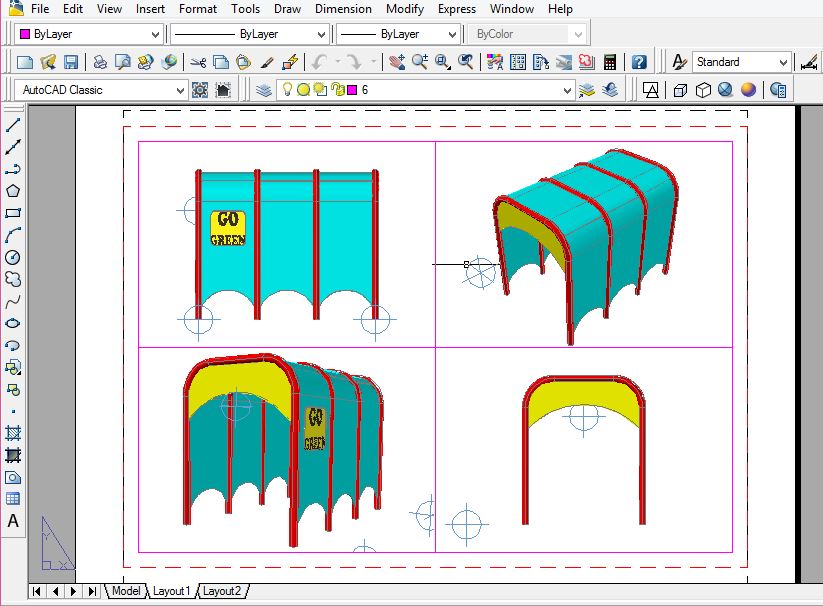Screen dimensions: 823x606
Task: Switch to the Model tab
Action: (126, 591)
